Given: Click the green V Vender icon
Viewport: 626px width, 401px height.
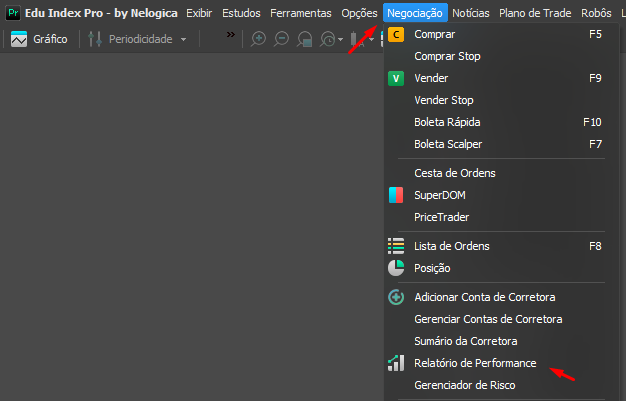Looking at the screenshot, I should tap(396, 78).
